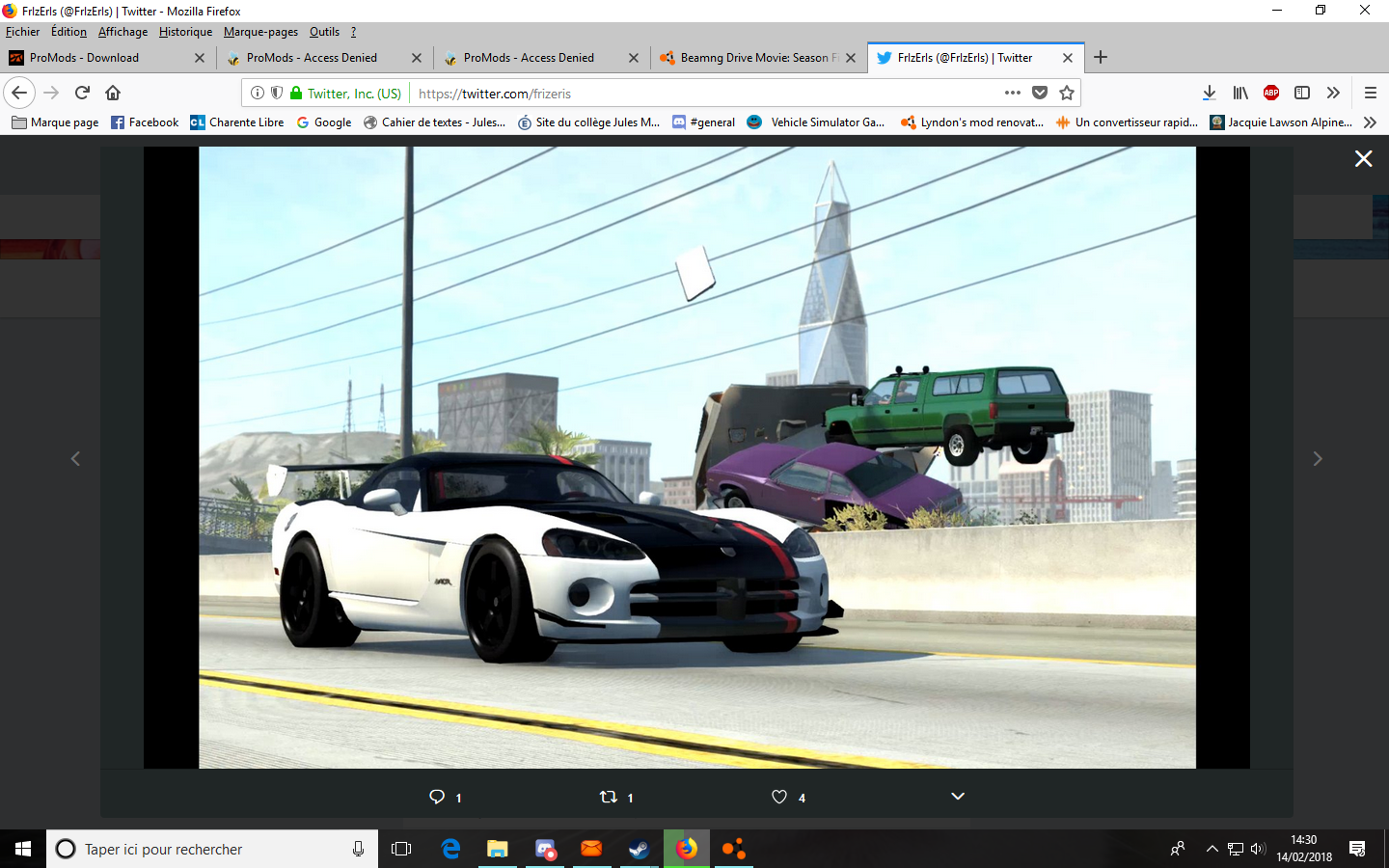The image size is (1389, 868).
Task: Click the enlarged car crash photo
Action: pyautogui.click(x=697, y=457)
